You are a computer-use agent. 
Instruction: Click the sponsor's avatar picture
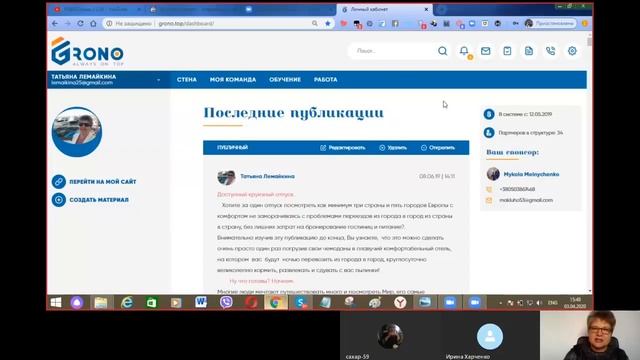click(x=493, y=174)
